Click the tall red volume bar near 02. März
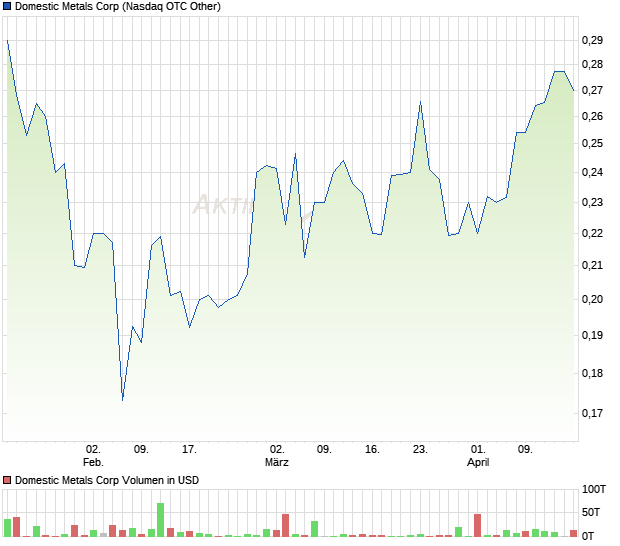This screenshot has height=546, width=620. 285,525
